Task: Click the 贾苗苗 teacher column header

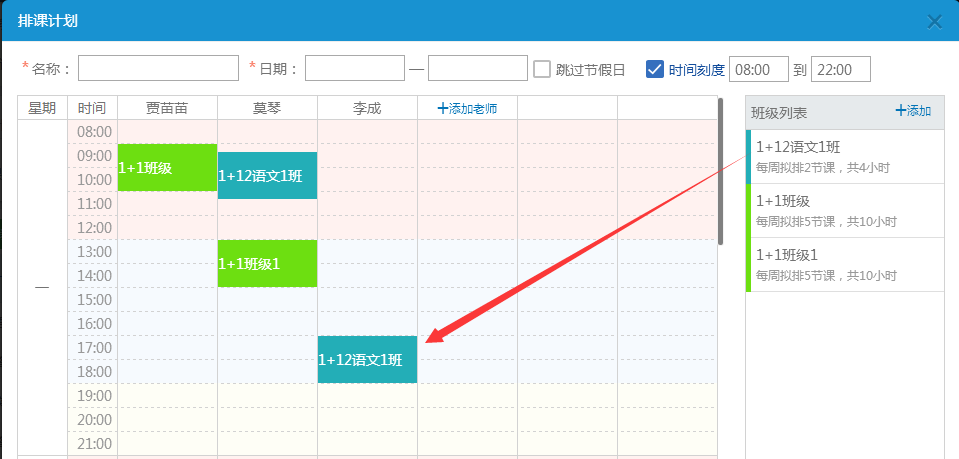Action: [167, 108]
